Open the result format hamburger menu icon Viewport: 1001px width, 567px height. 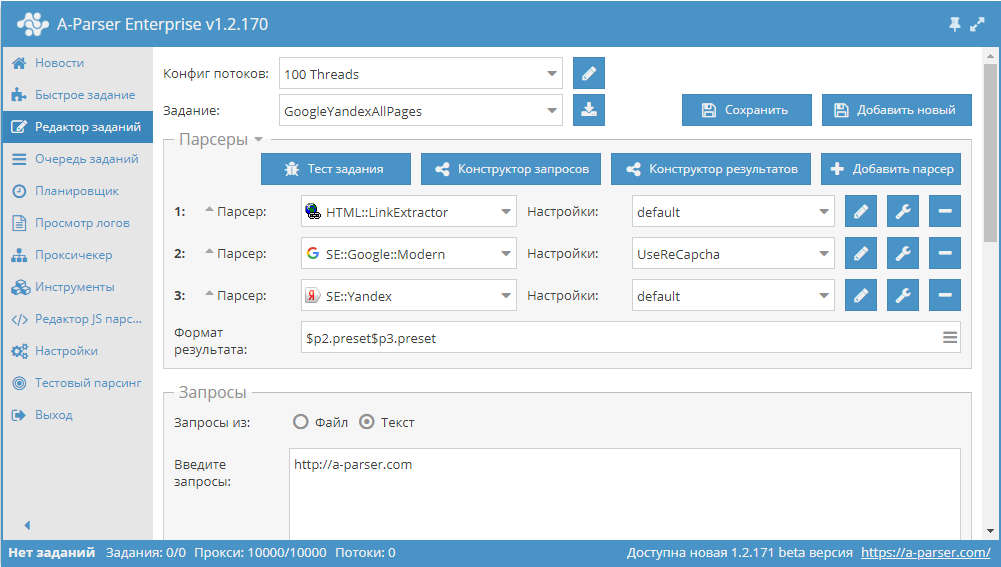(950, 337)
